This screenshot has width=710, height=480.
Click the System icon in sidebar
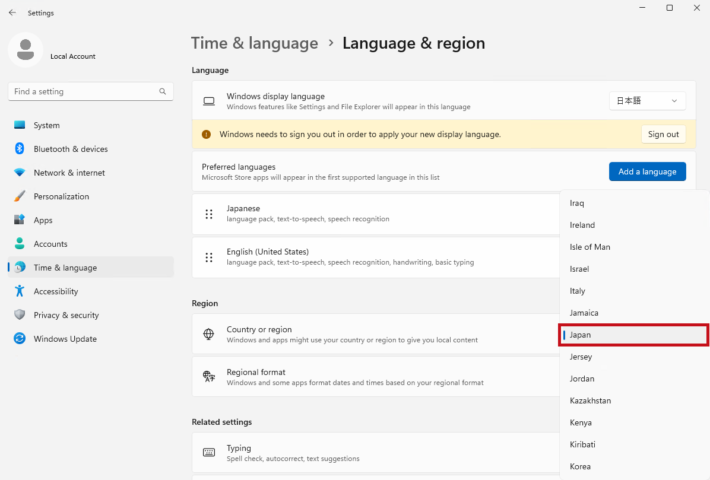click(19, 125)
